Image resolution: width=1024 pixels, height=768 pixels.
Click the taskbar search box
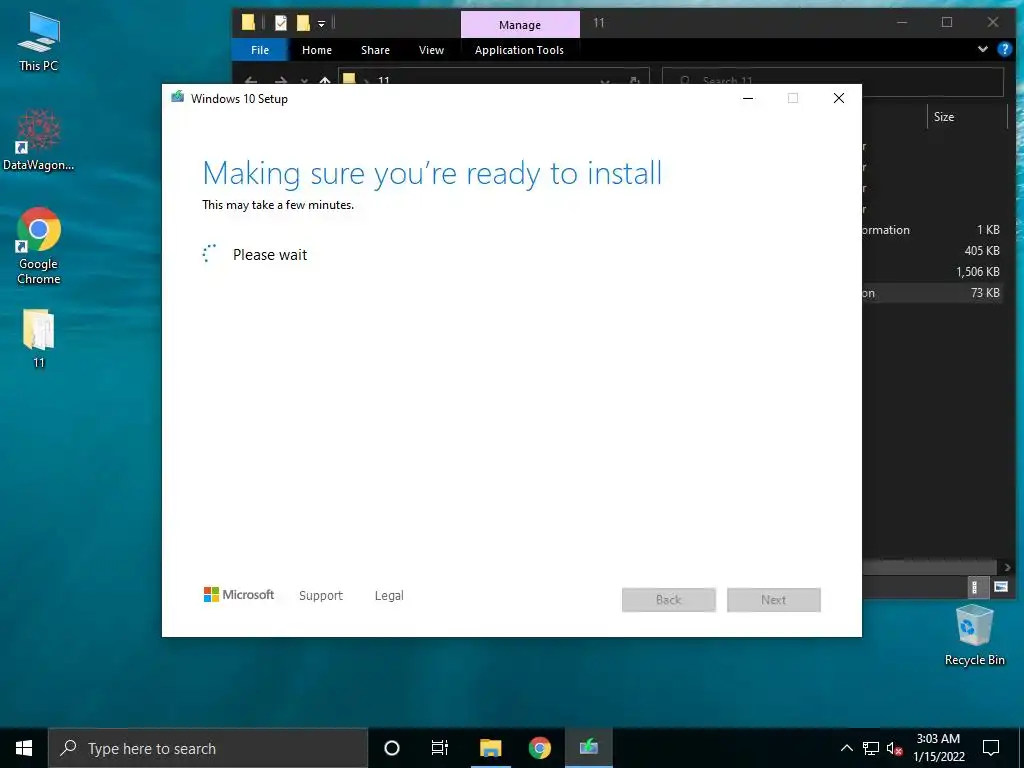click(208, 748)
